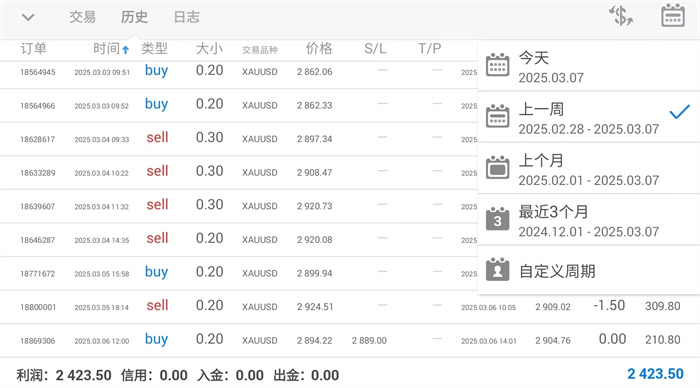This screenshot has width=700, height=388.
Task: Choose 最近3个月 date range
Action: (589, 220)
